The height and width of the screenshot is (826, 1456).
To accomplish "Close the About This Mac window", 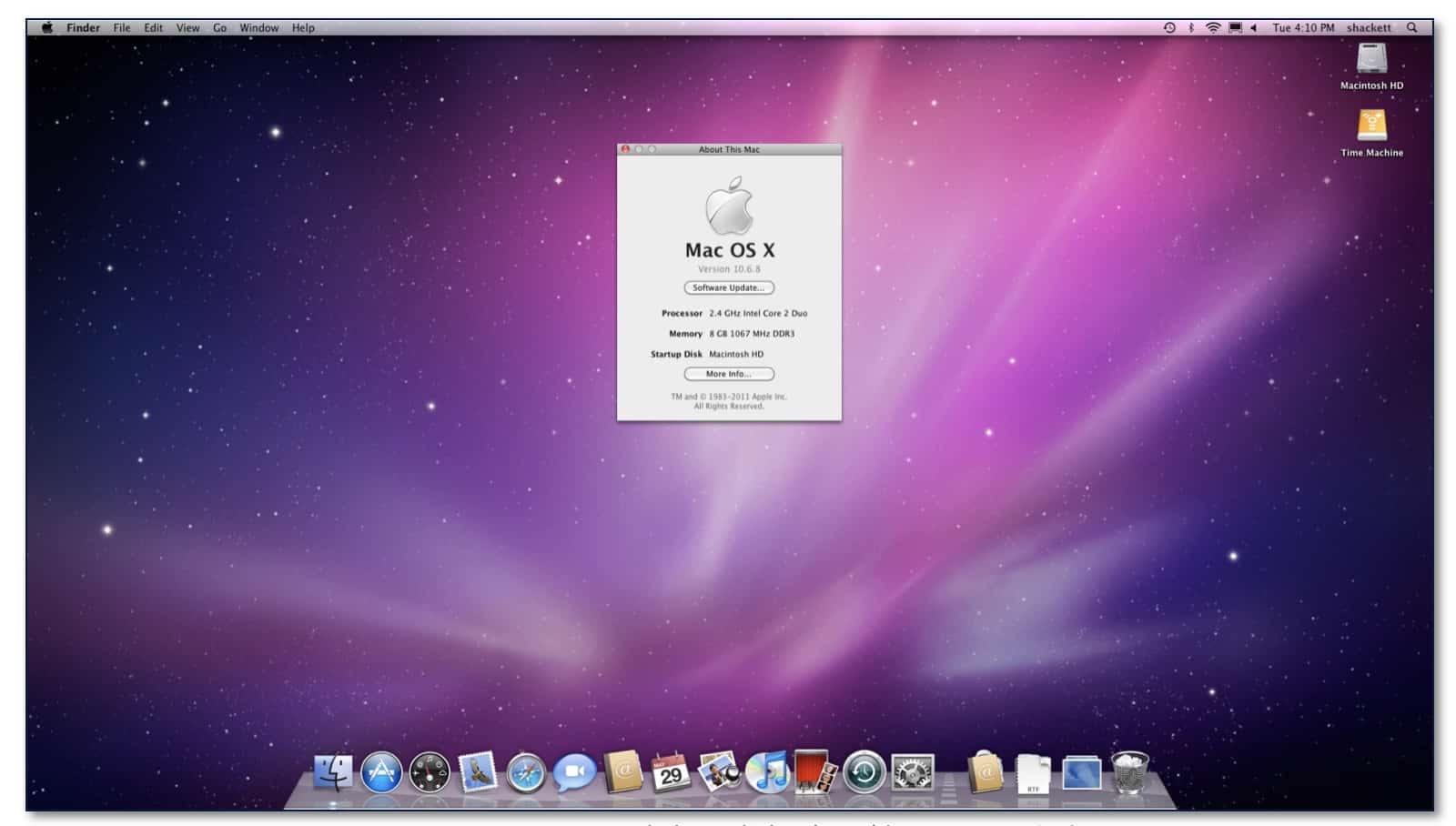I will coord(625,149).
